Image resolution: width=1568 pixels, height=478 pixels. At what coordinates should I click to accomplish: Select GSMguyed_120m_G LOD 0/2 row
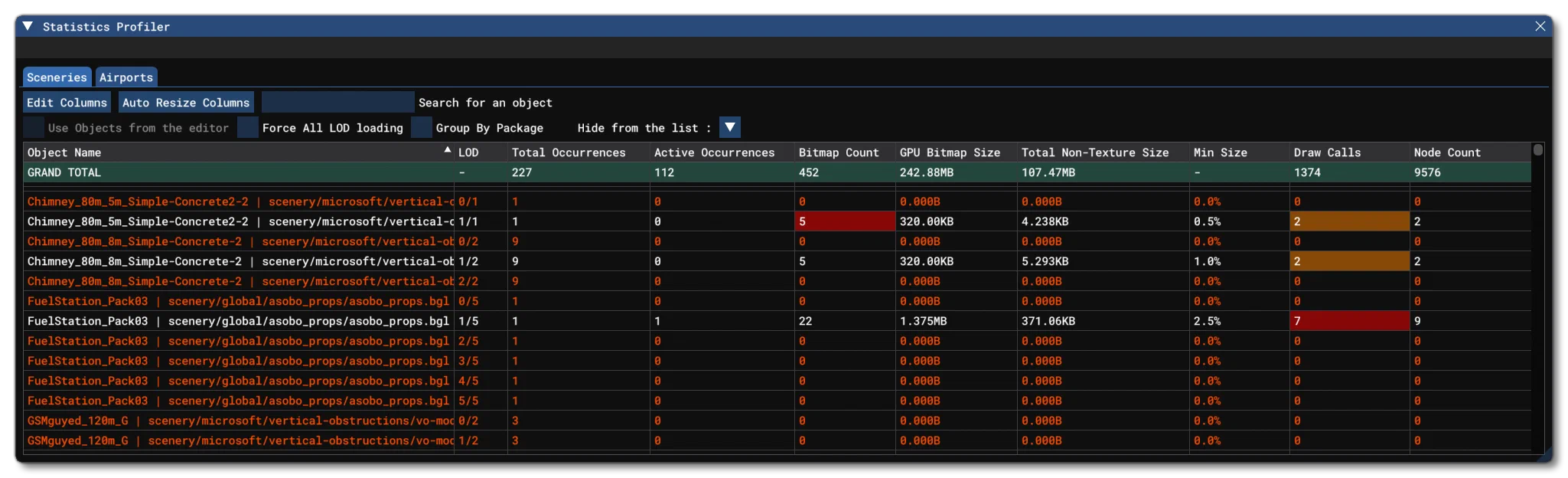coord(777,421)
